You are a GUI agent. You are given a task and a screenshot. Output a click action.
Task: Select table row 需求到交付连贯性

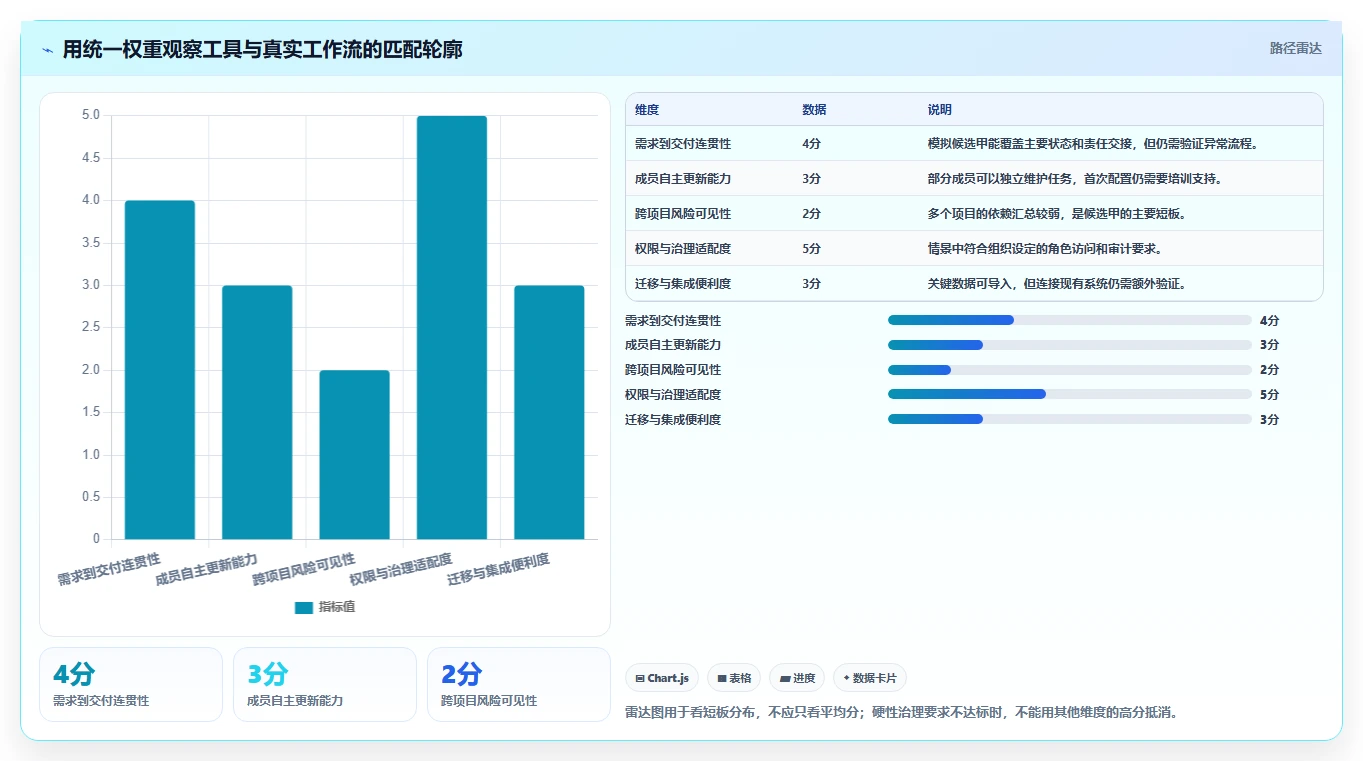pos(974,144)
